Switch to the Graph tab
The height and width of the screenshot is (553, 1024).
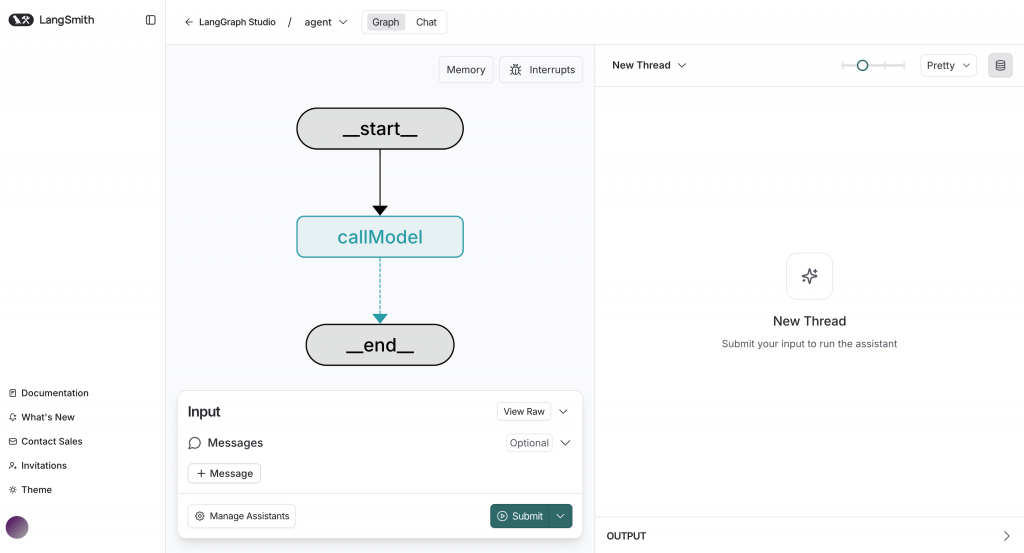[385, 22]
